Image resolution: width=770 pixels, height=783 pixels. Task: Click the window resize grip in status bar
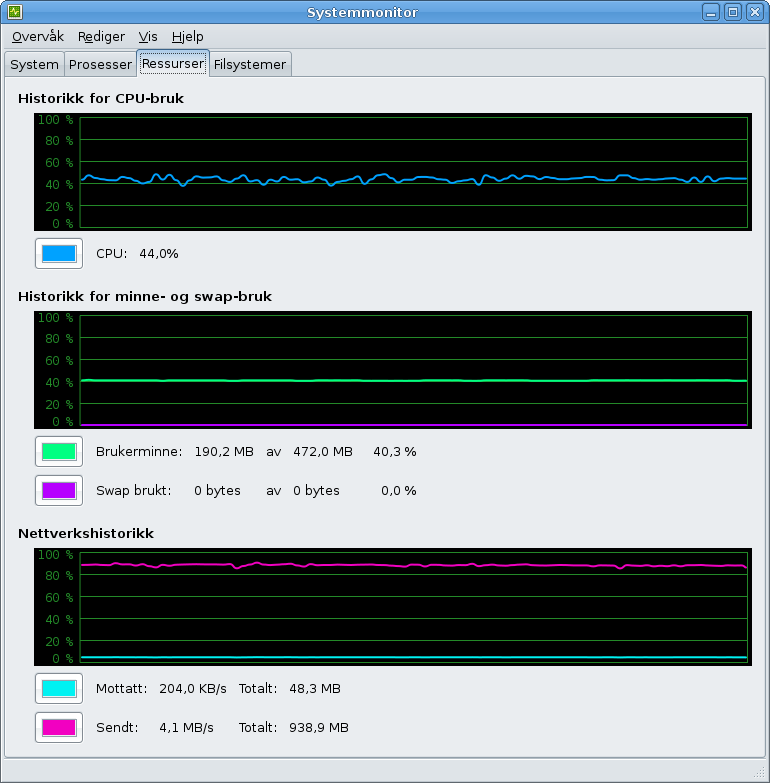[x=759, y=772]
